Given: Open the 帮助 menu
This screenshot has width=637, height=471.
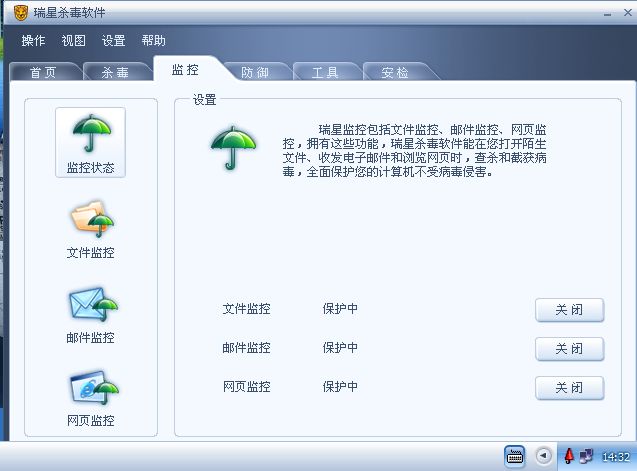Looking at the screenshot, I should (x=154, y=40).
